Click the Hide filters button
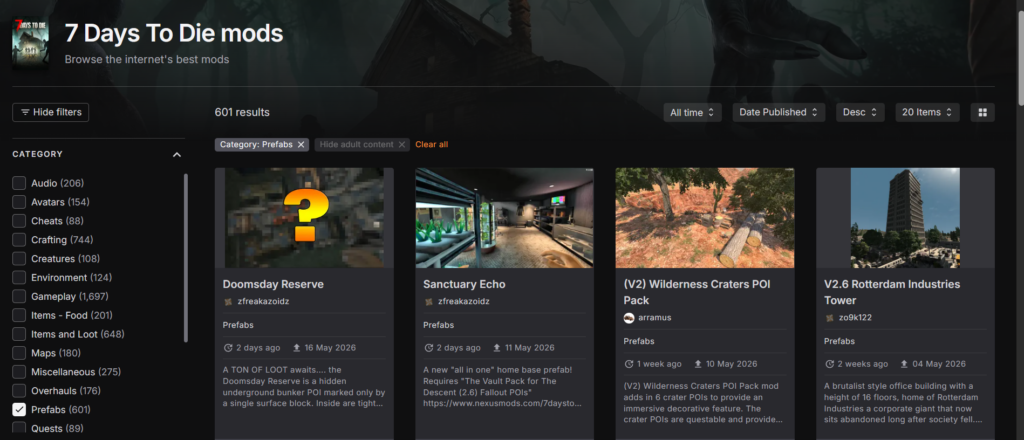The image size is (1024, 440). point(51,112)
